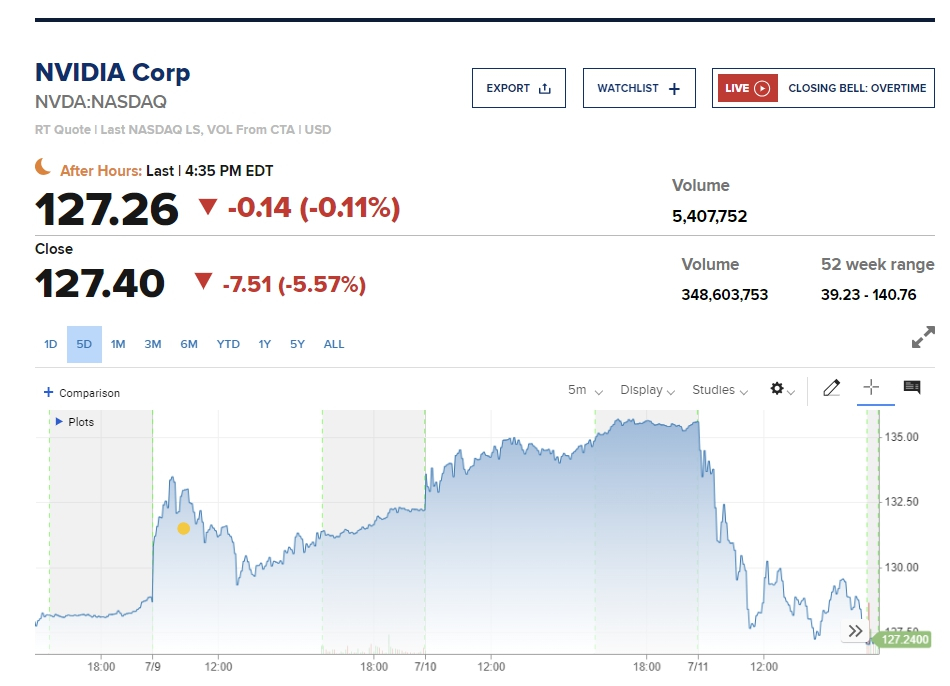Viewport: 950px width, 686px height.
Task: Expand the Plots disclosure triangle
Action: [60, 422]
